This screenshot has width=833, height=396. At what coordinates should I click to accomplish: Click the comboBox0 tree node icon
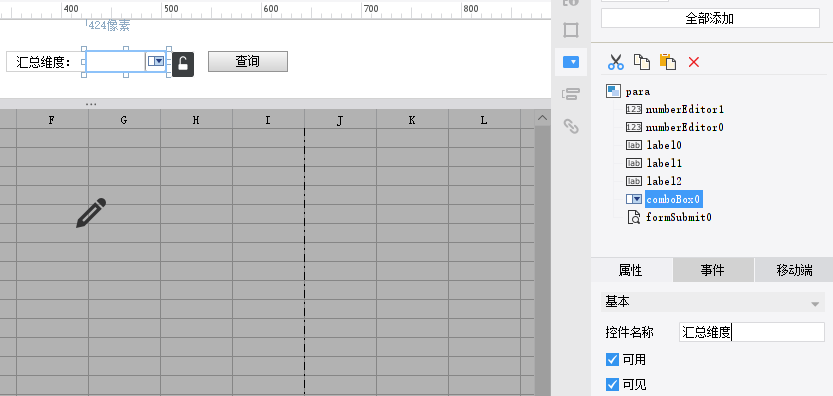click(x=634, y=199)
